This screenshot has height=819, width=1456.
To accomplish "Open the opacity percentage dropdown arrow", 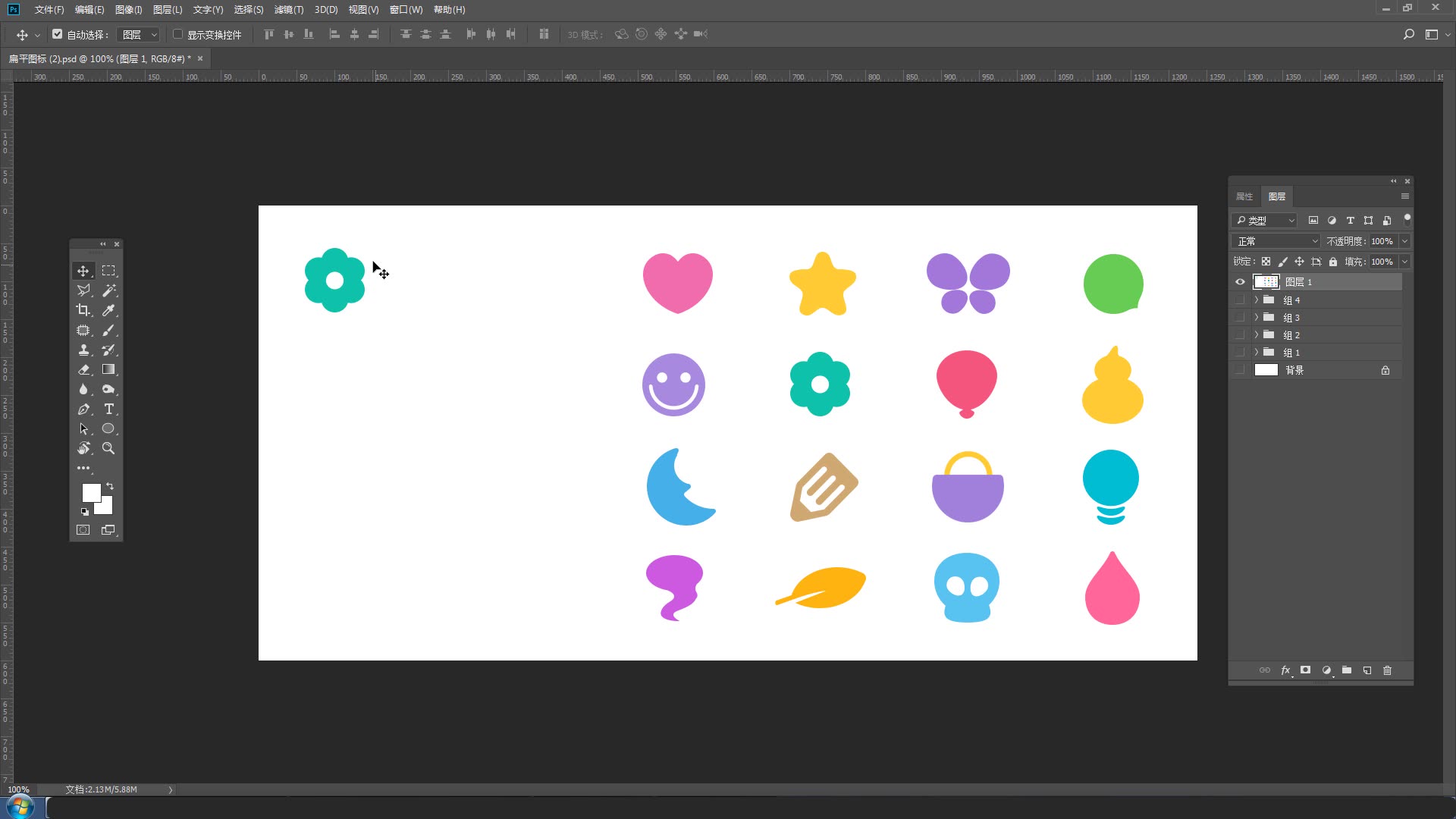I will click(x=1404, y=241).
